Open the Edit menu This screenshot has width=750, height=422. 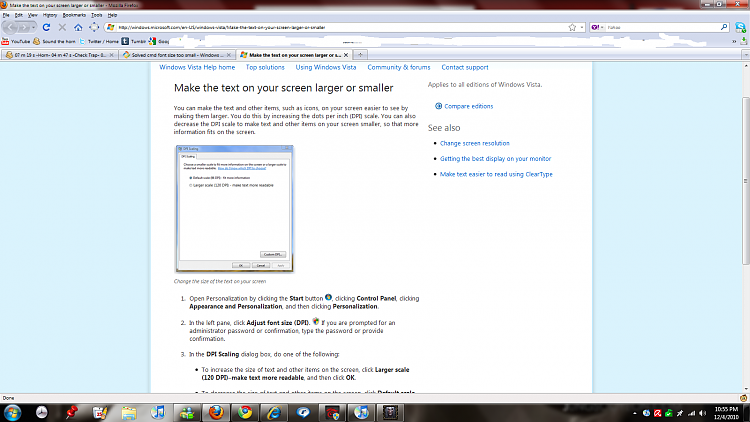pos(19,15)
